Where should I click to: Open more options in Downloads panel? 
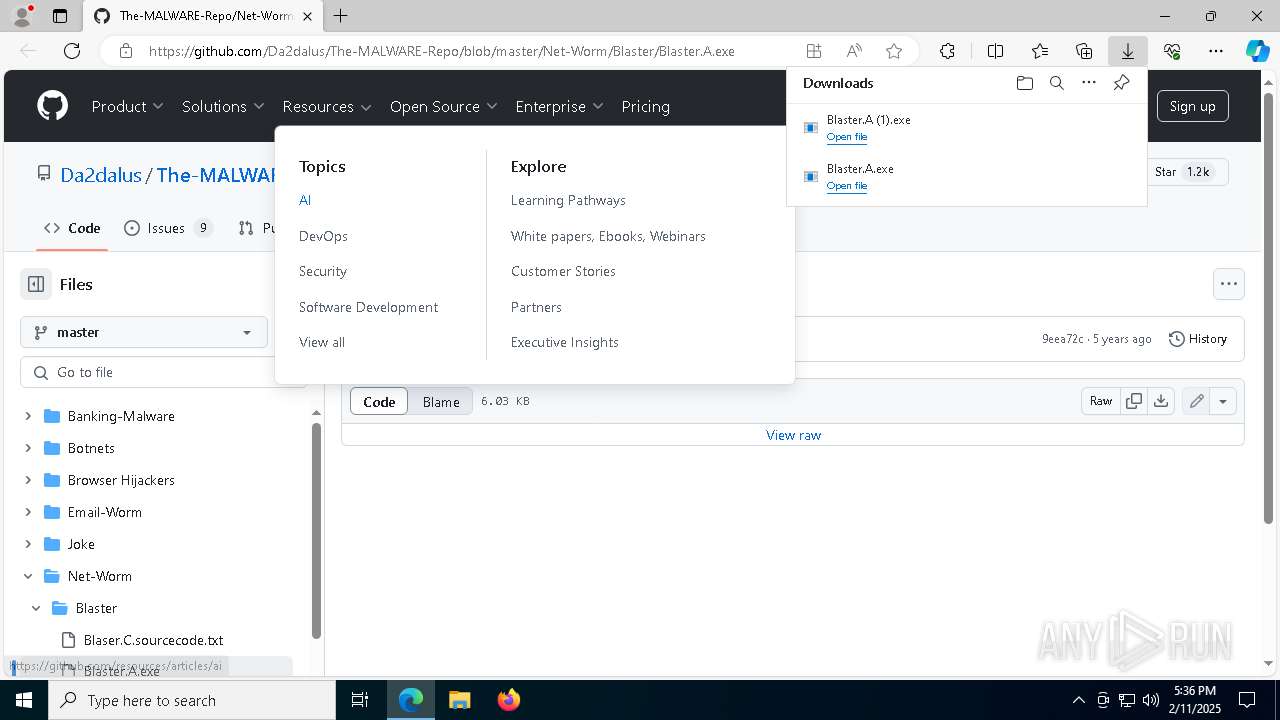coord(1089,83)
